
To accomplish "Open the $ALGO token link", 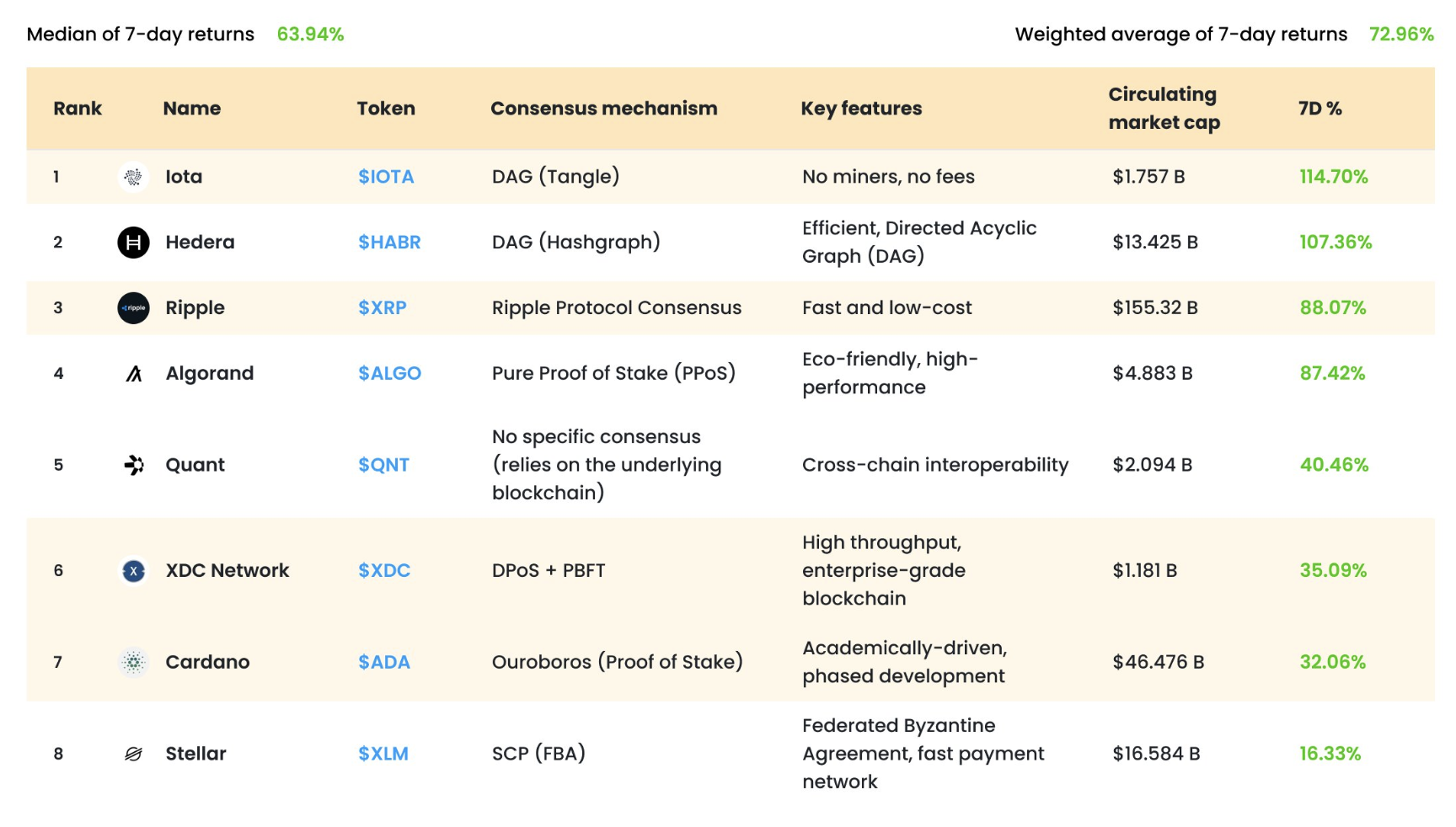I will [x=389, y=374].
